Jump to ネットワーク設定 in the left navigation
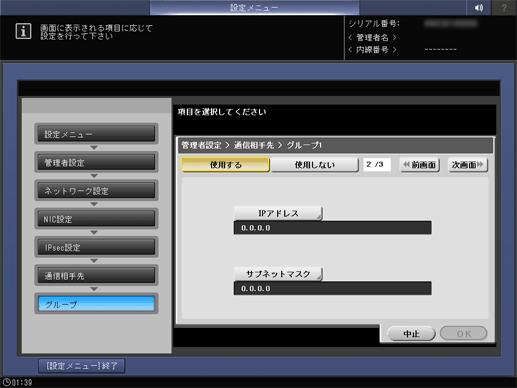Viewport: 517px width, 388px height. click(x=96, y=190)
